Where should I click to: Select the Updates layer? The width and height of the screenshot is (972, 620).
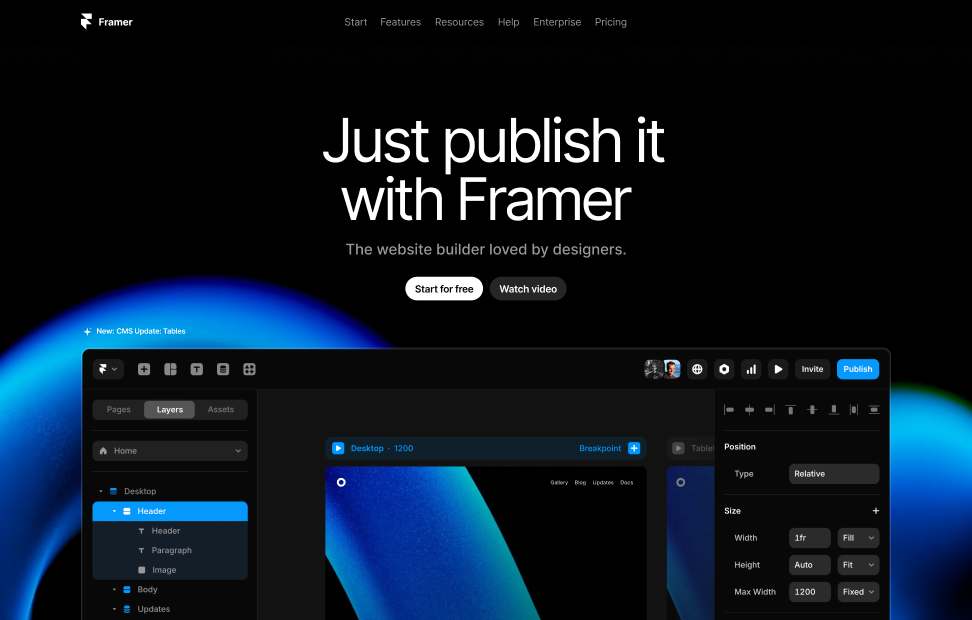pos(170,609)
